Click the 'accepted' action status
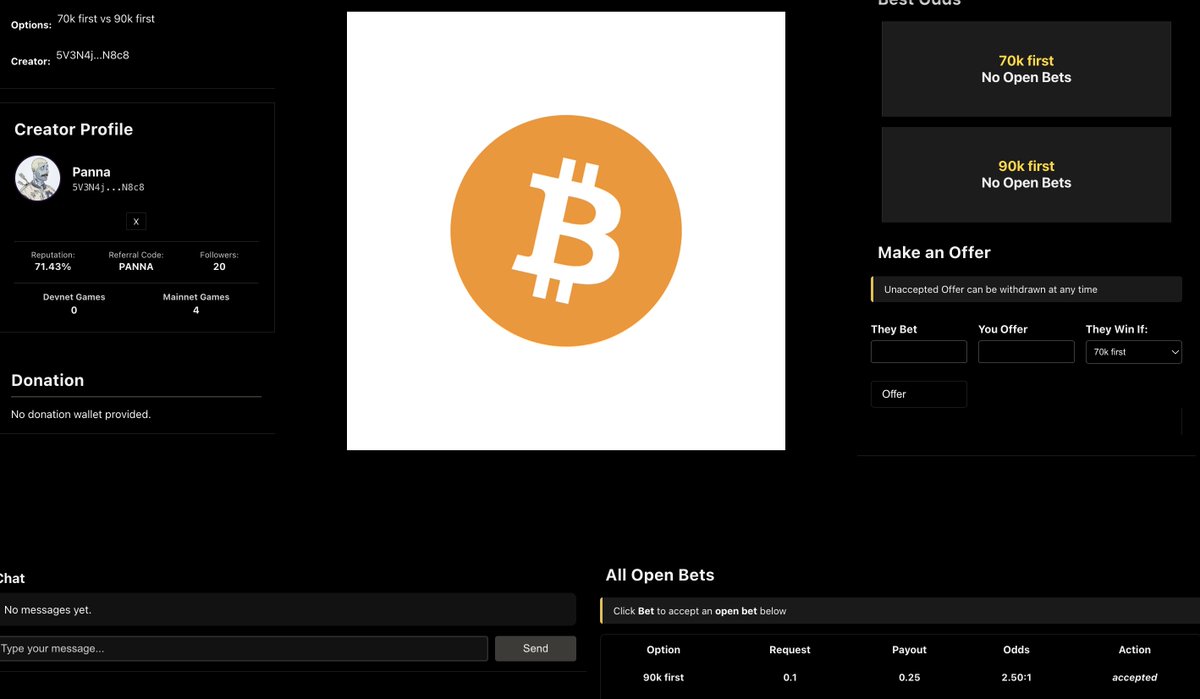This screenshot has width=1200, height=699. pyautogui.click(x=1135, y=677)
